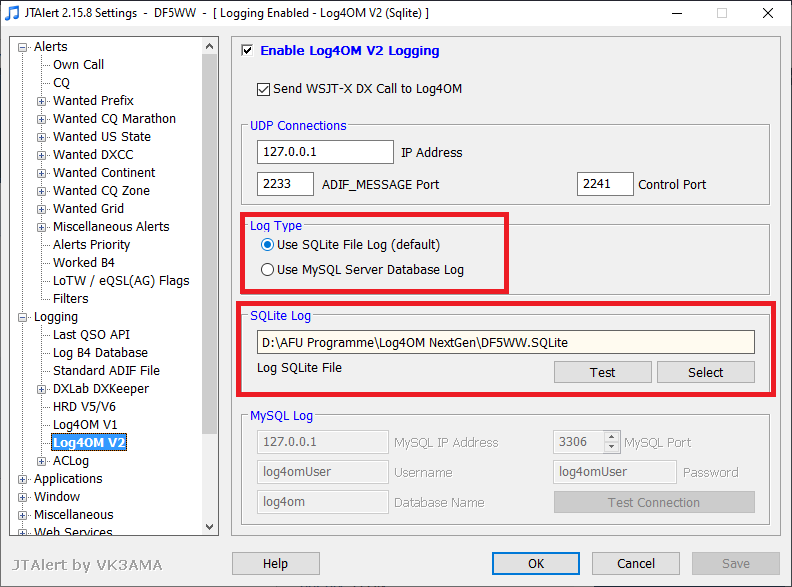This screenshot has height=587, width=792.
Task: Expand the ACLog node
Action: [x=41, y=461]
